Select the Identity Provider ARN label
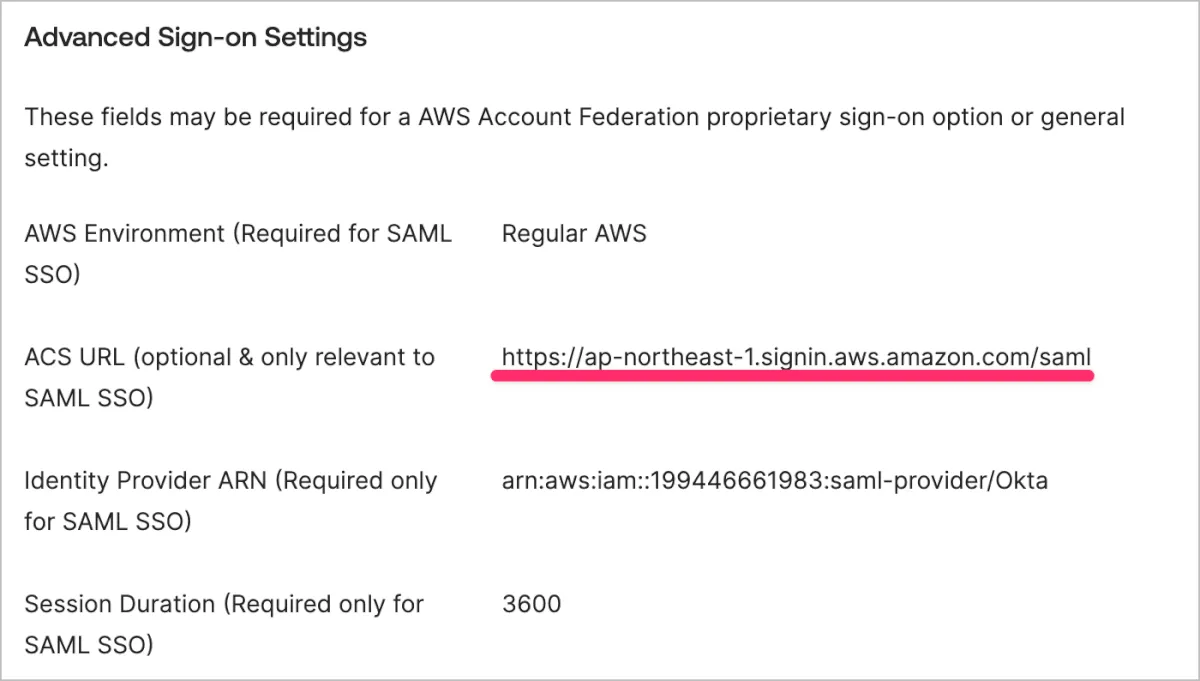This screenshot has height=681, width=1200. coord(230,500)
